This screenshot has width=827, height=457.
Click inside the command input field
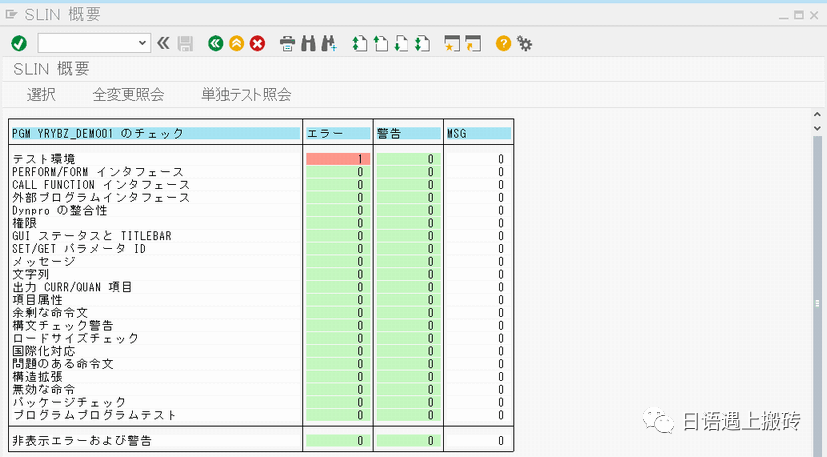tap(88, 43)
